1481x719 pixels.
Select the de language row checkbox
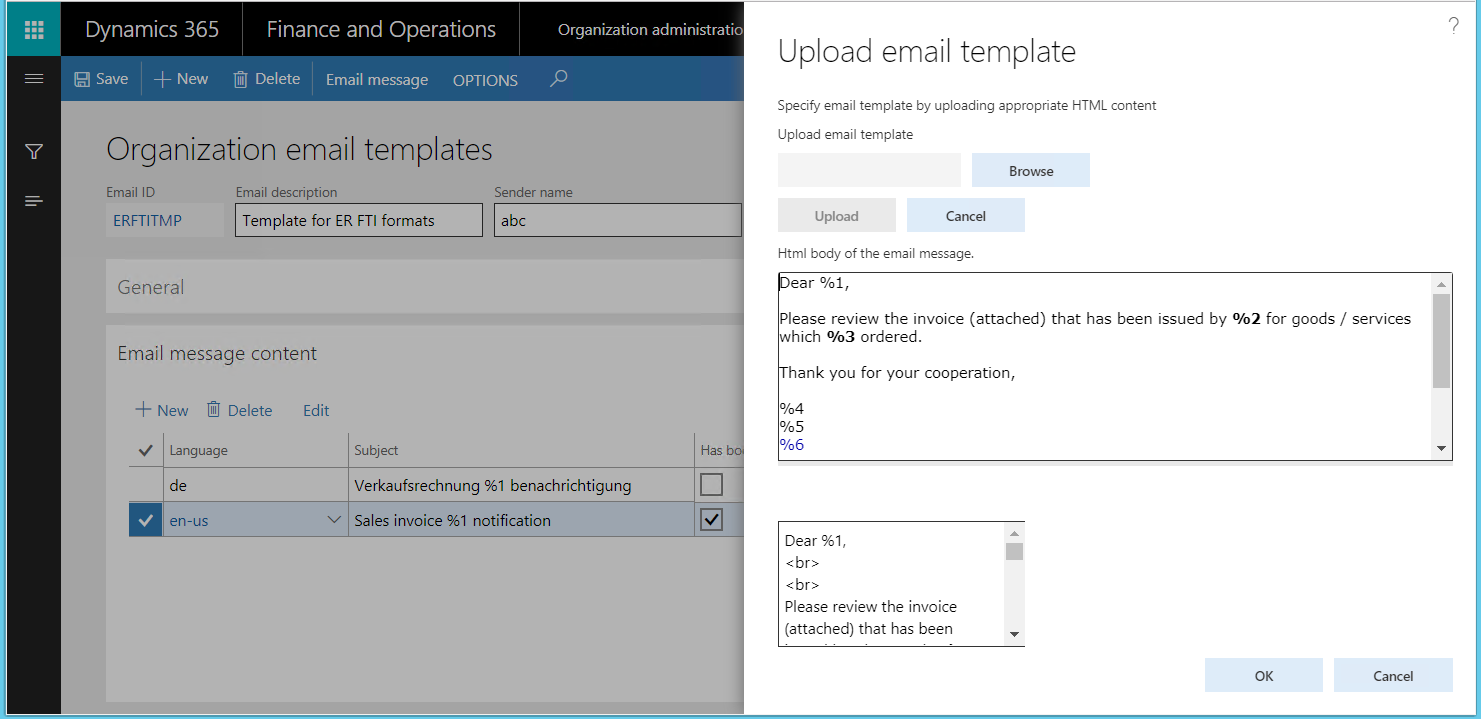[145, 484]
